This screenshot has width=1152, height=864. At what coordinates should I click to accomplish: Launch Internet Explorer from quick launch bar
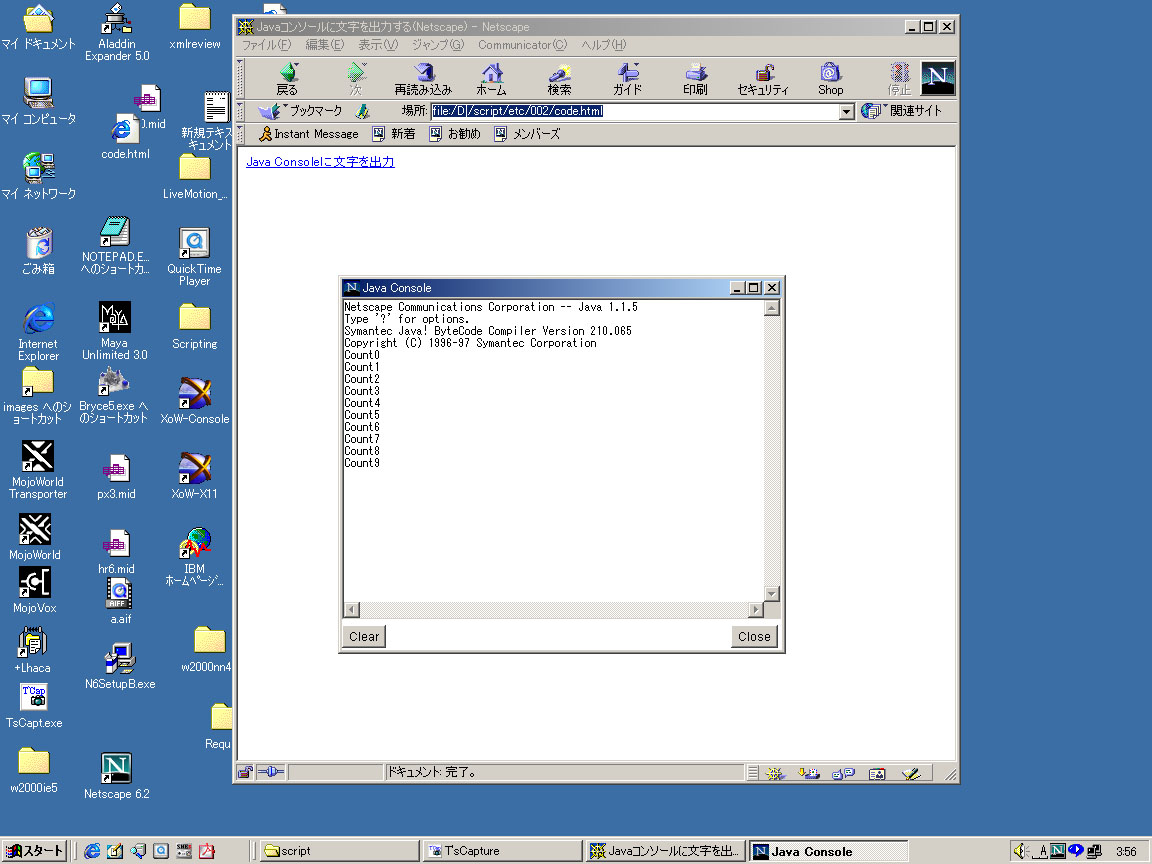pos(92,851)
